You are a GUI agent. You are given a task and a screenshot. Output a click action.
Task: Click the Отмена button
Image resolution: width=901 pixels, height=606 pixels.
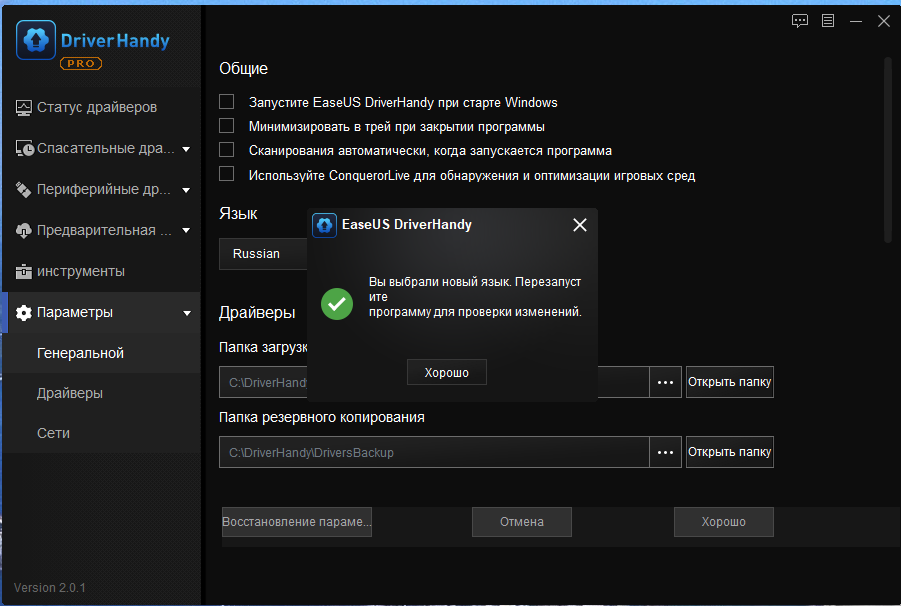[x=522, y=522]
